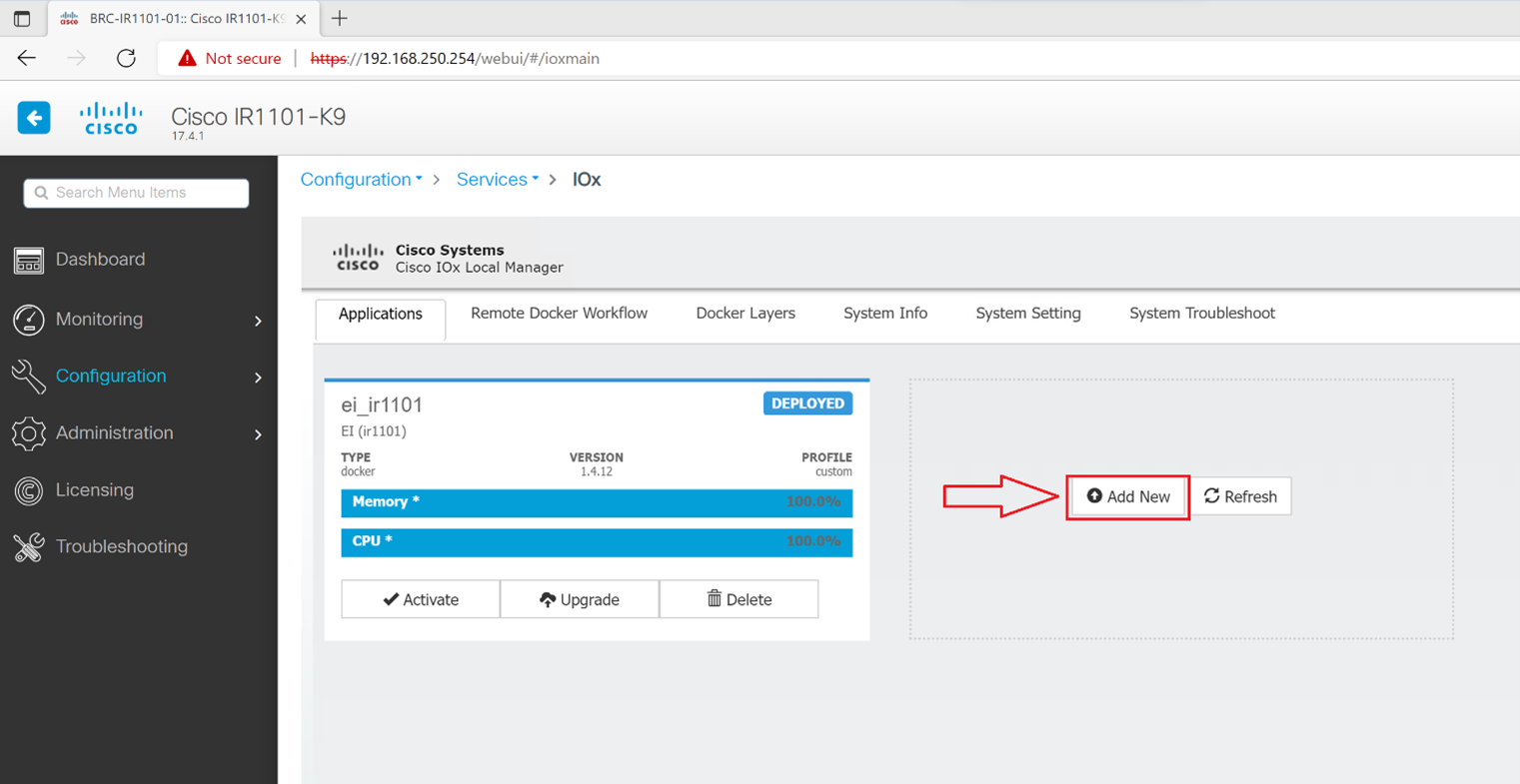The image size is (1520, 784).
Task: Focus the Search Menu Items field
Action: (137, 193)
